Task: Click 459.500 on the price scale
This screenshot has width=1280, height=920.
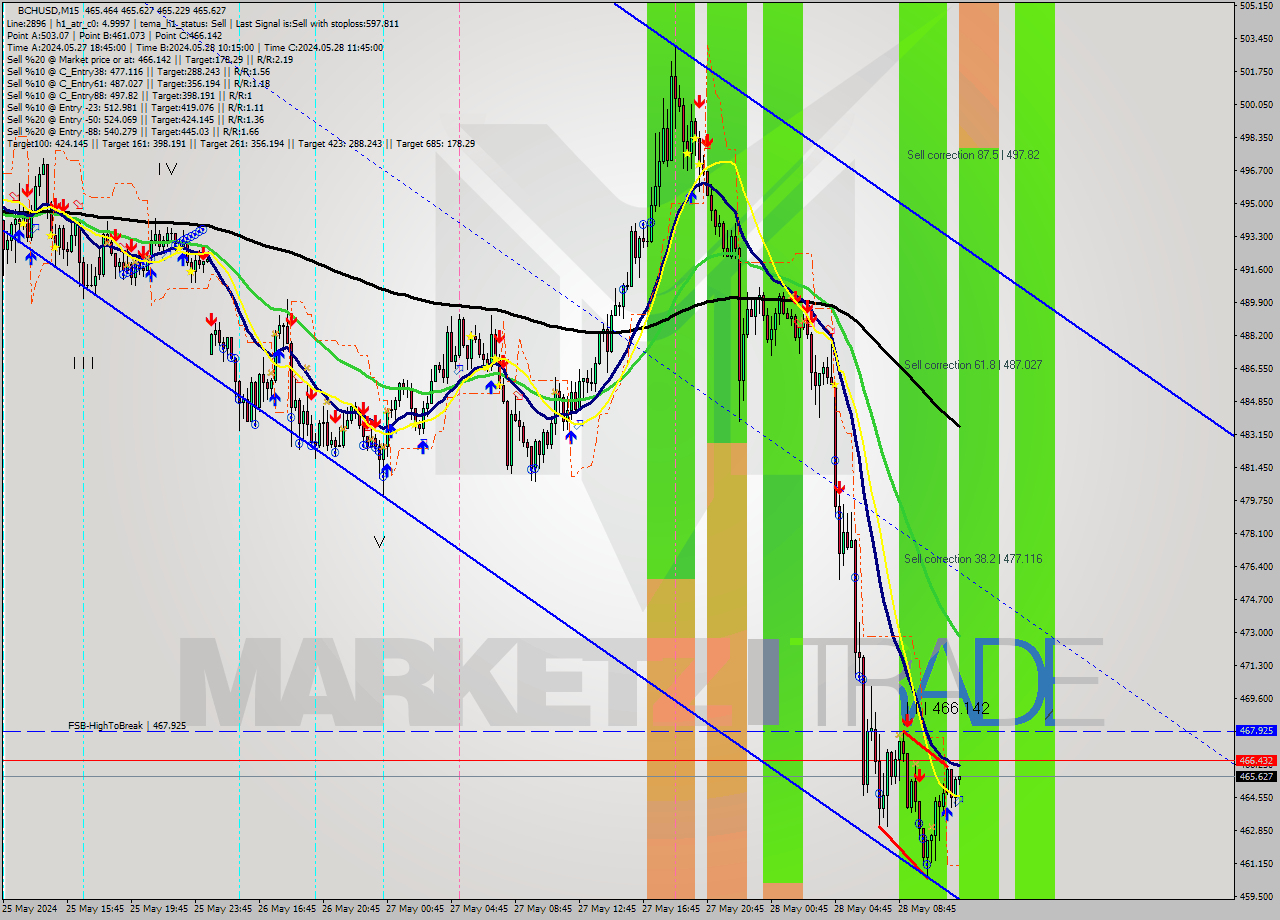Action: coord(1255,897)
